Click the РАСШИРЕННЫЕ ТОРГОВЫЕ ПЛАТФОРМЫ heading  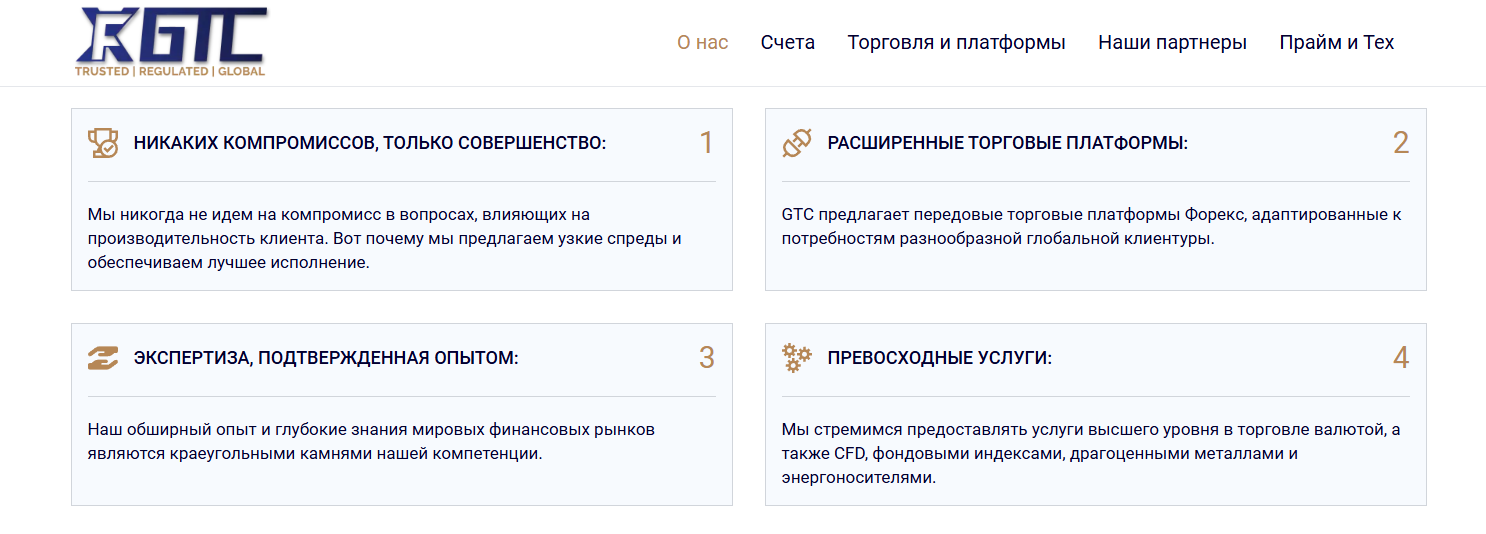click(1008, 143)
